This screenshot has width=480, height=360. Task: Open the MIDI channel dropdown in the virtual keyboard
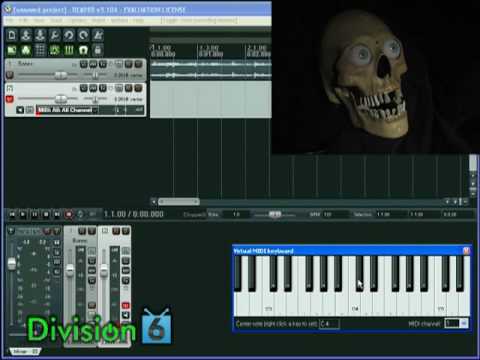click(463, 323)
